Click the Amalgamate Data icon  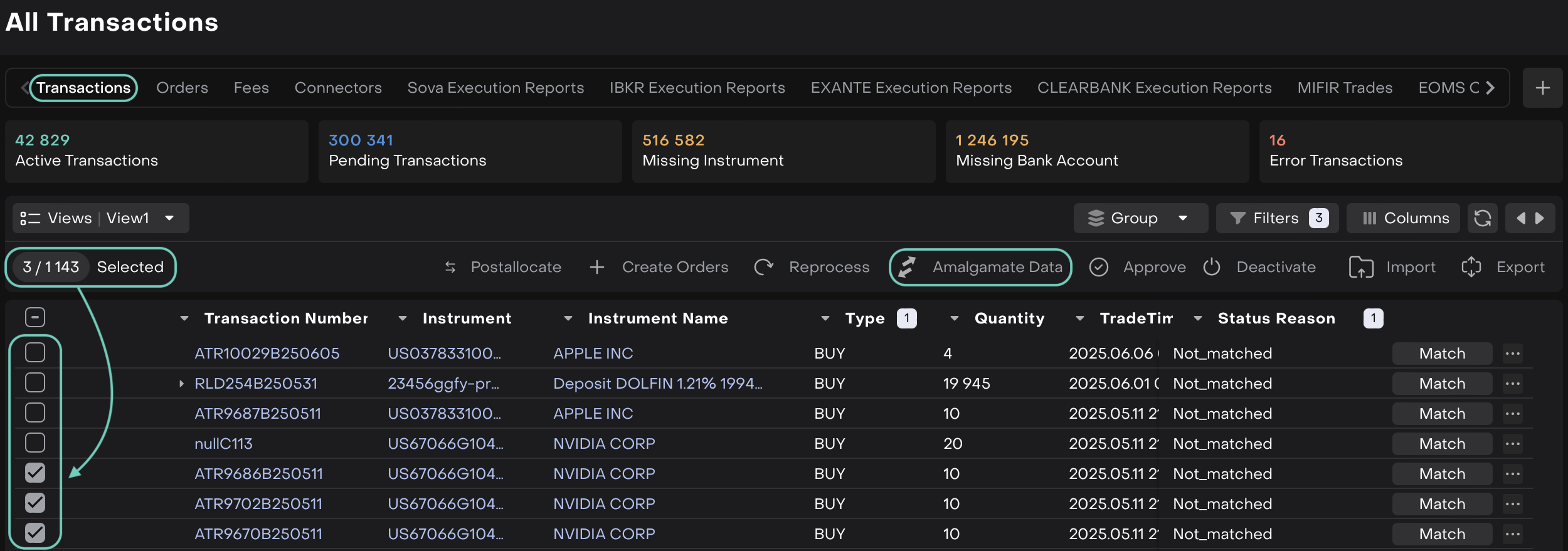[907, 267]
